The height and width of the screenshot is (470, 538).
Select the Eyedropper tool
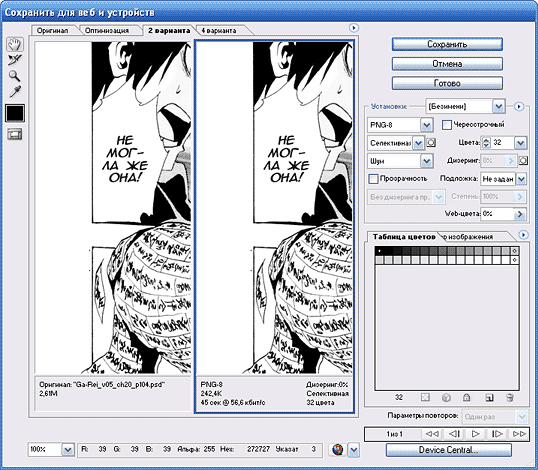coord(15,91)
